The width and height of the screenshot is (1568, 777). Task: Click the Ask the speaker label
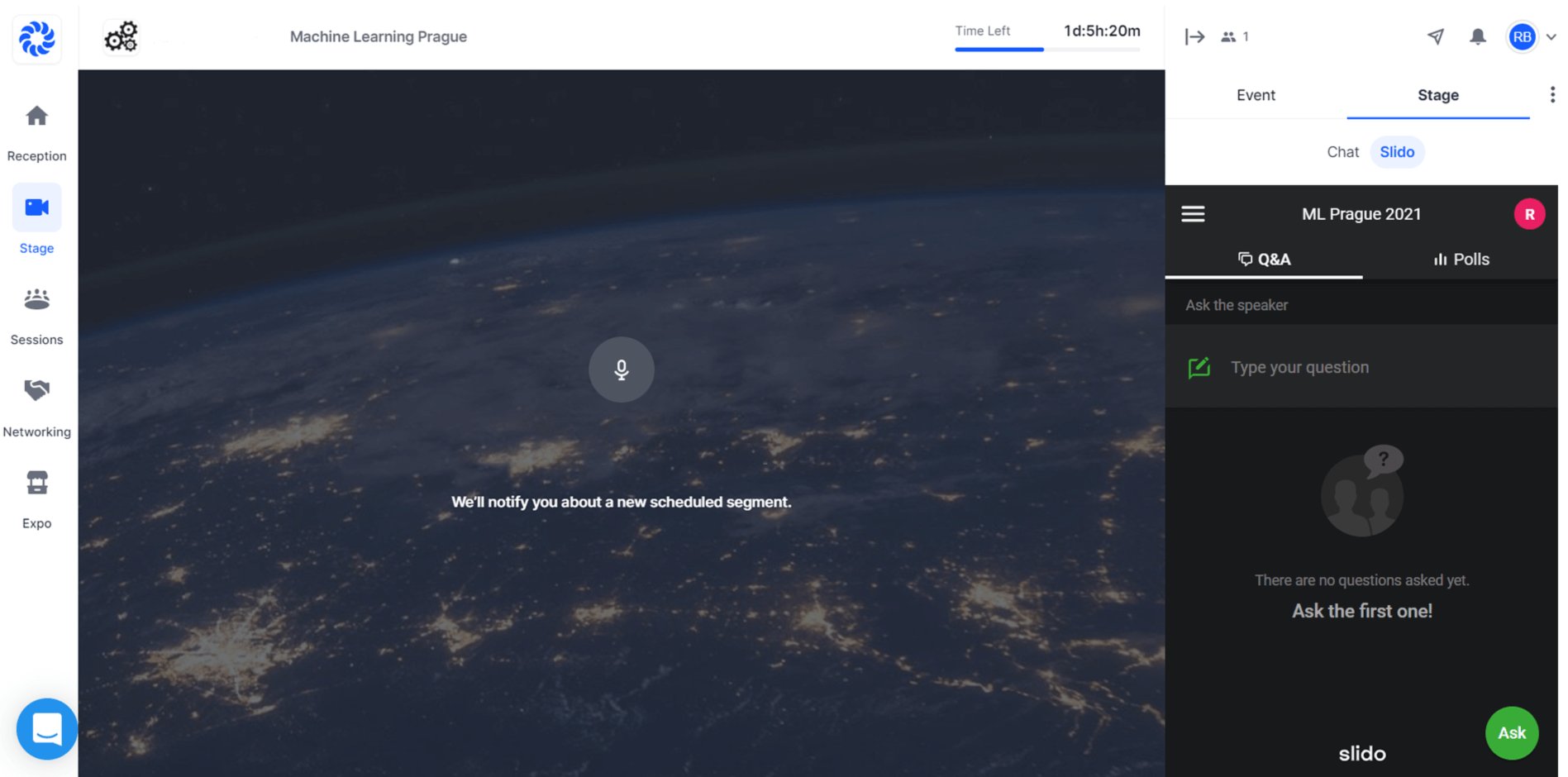[1237, 305]
